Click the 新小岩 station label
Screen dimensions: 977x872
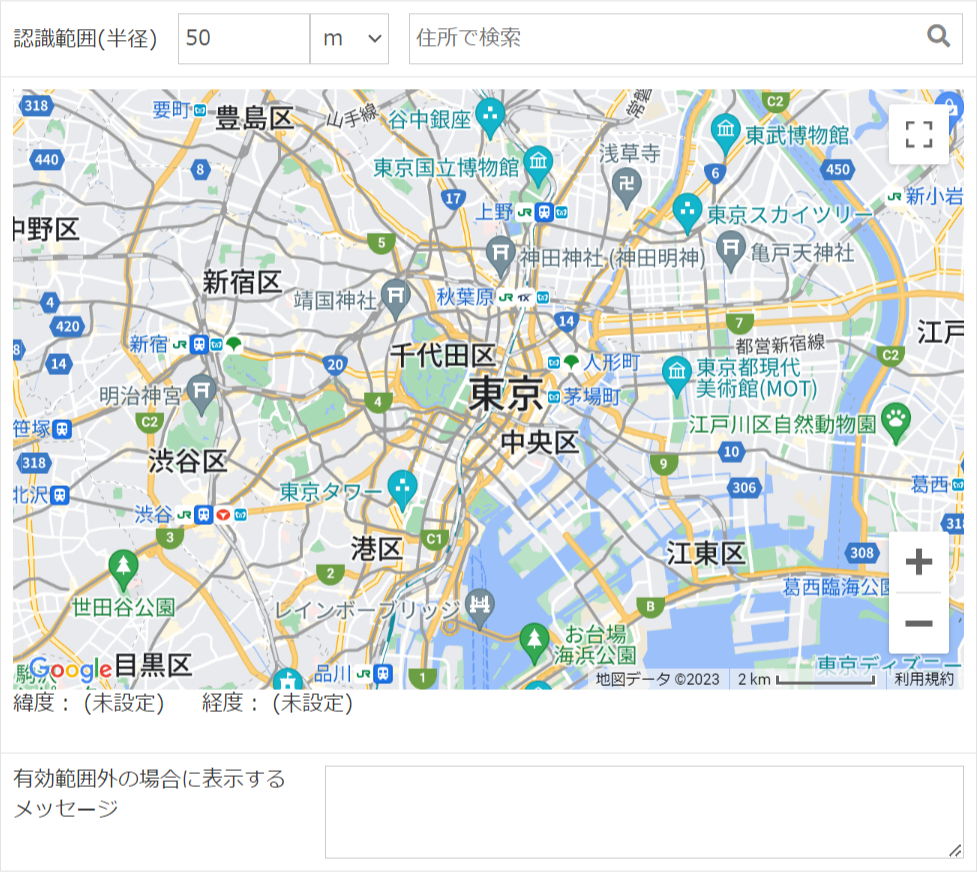[934, 196]
